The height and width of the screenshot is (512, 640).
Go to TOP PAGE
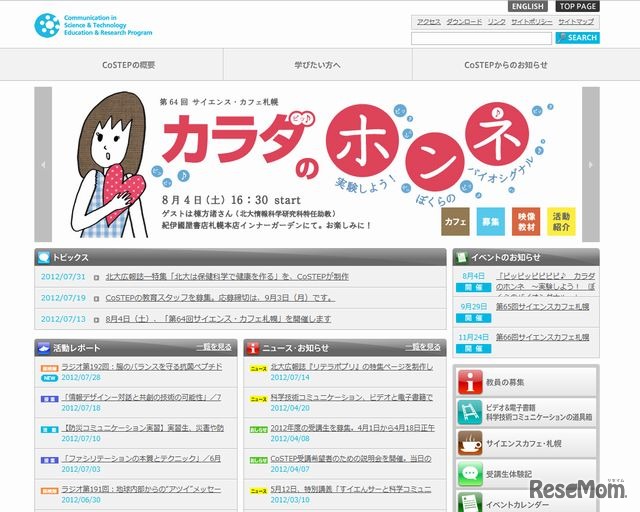[578, 6]
